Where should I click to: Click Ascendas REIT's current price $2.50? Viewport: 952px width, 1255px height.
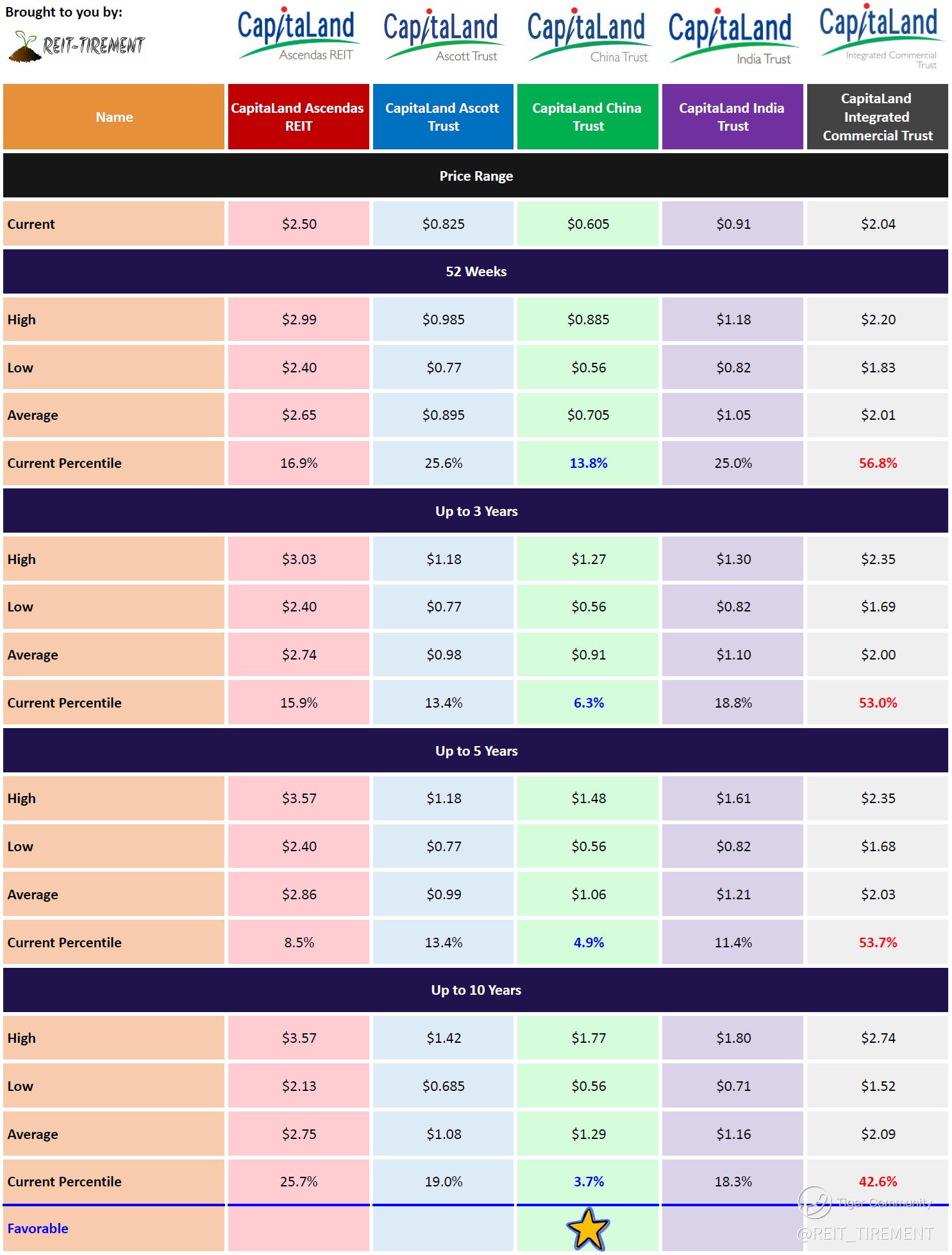(x=299, y=224)
